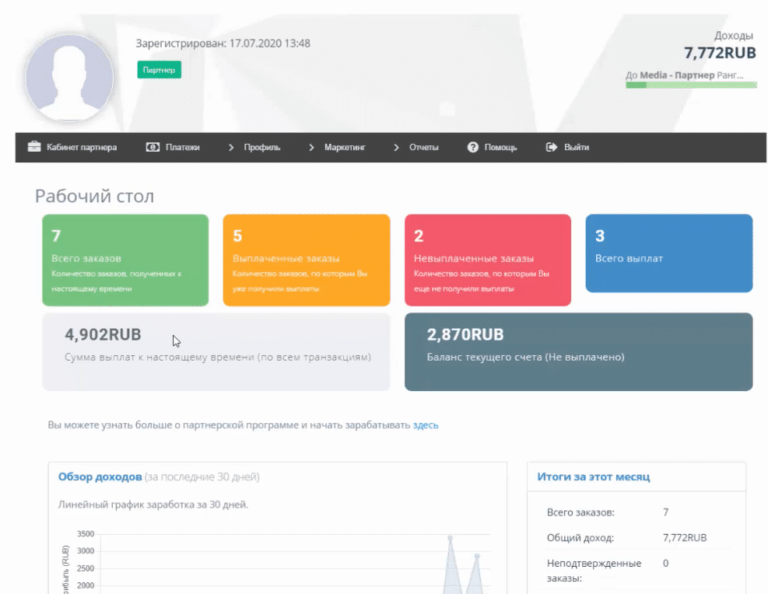Select the red Невыплаченные заказы card
The image size is (768, 594).
coord(487,260)
